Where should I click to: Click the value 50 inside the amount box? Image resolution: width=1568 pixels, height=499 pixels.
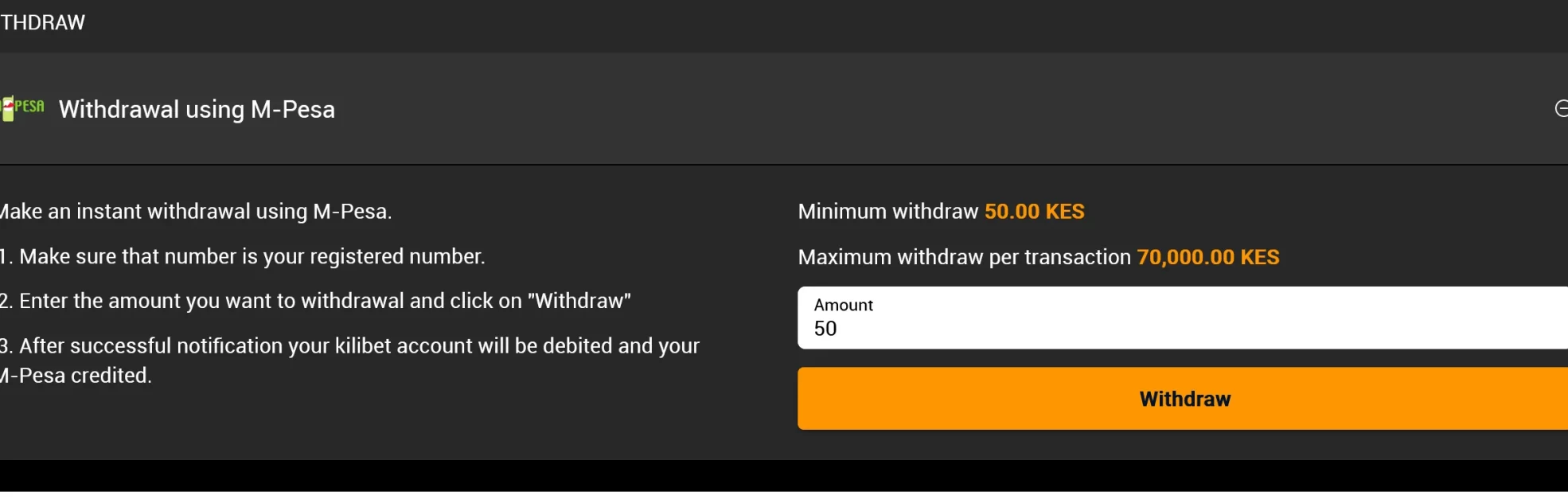click(x=825, y=329)
